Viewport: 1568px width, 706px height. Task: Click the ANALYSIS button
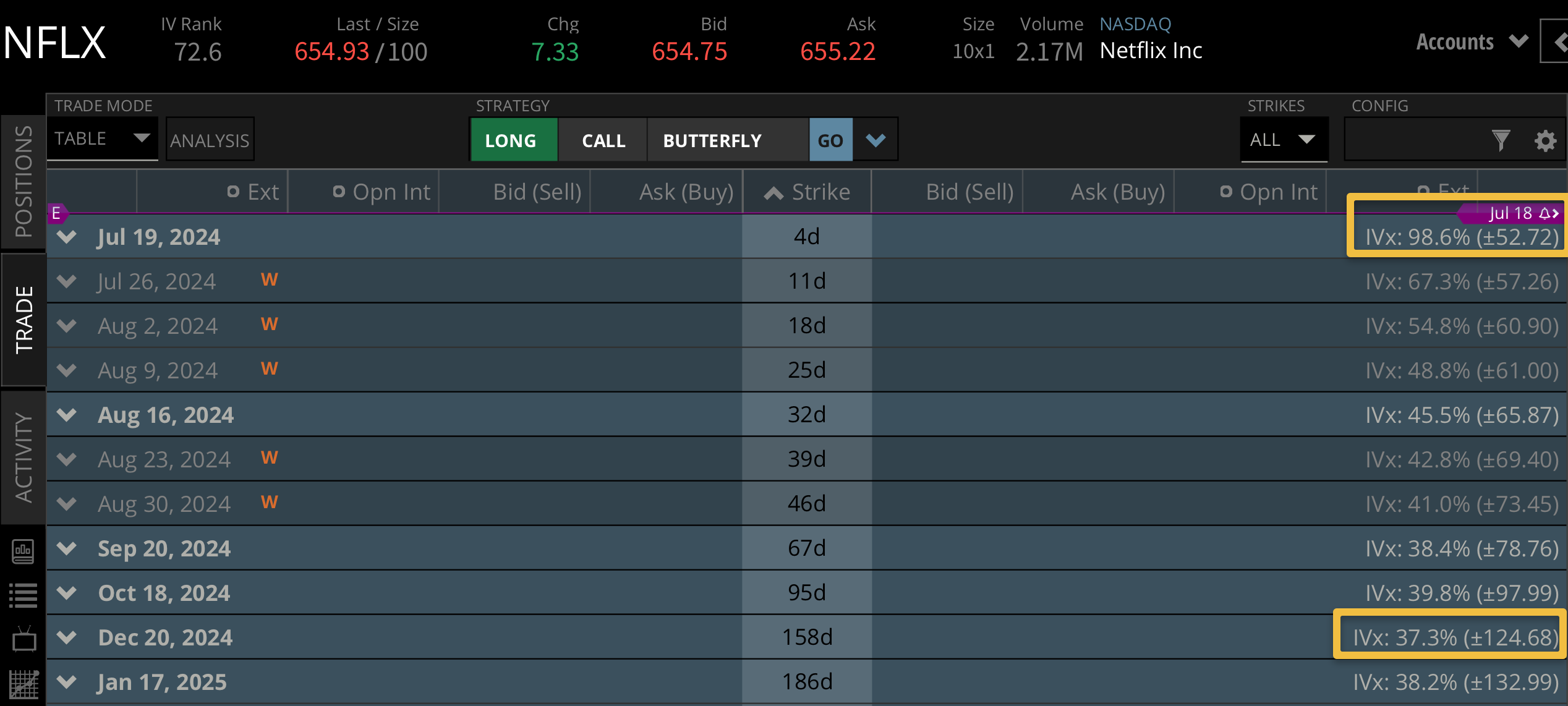(210, 140)
